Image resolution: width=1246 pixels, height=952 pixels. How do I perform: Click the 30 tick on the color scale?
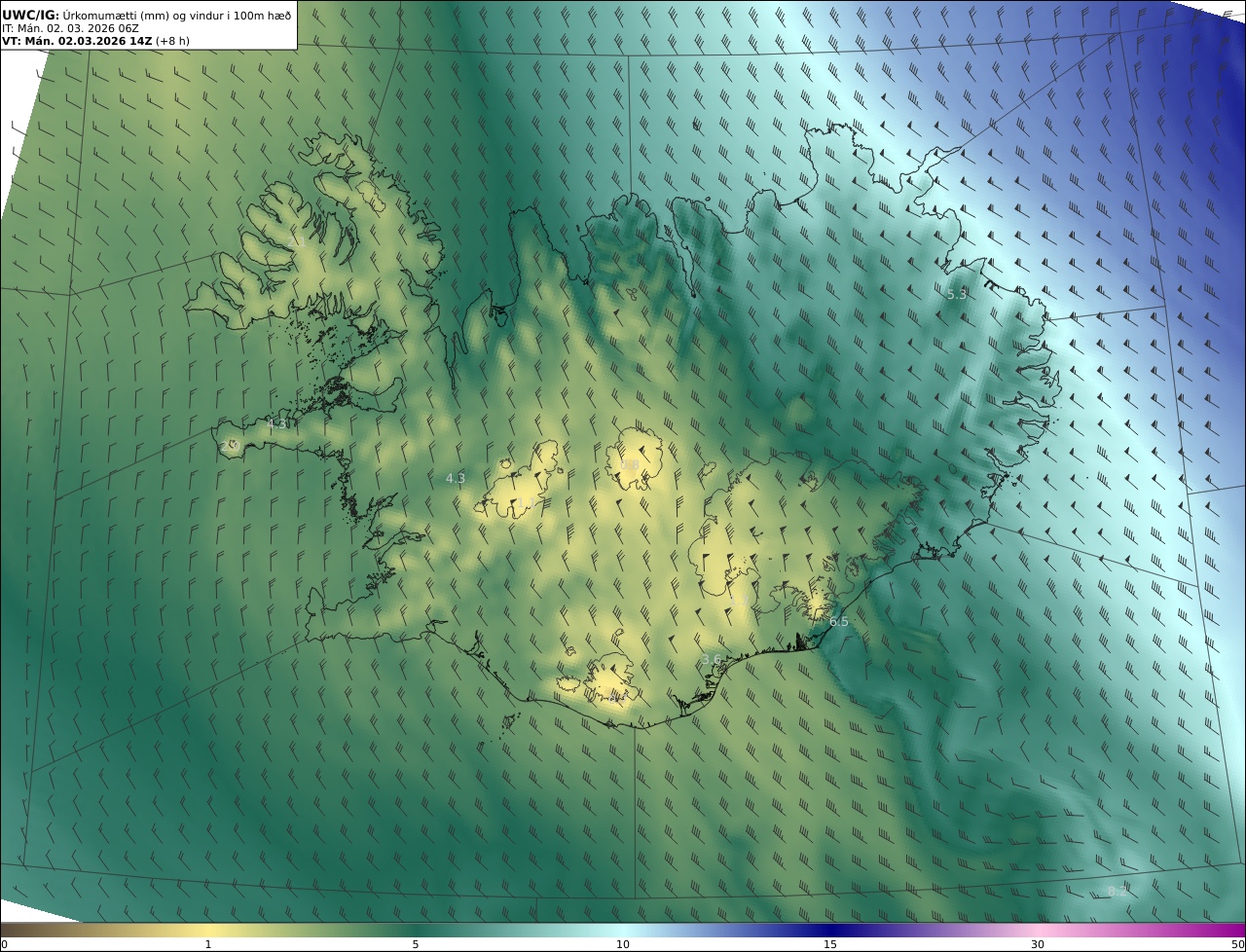[x=1038, y=944]
